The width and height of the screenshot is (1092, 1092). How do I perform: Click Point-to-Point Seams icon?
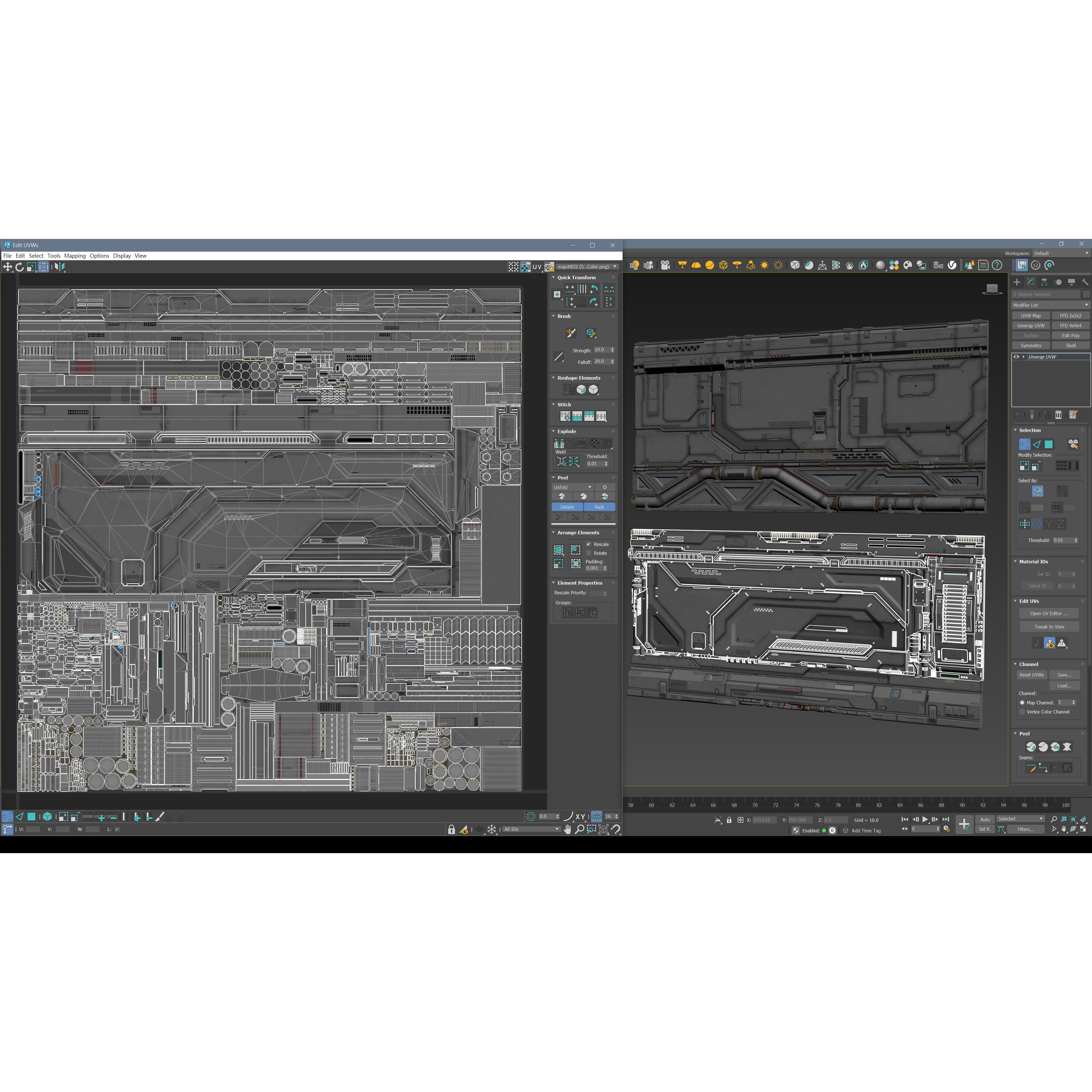1043,768
